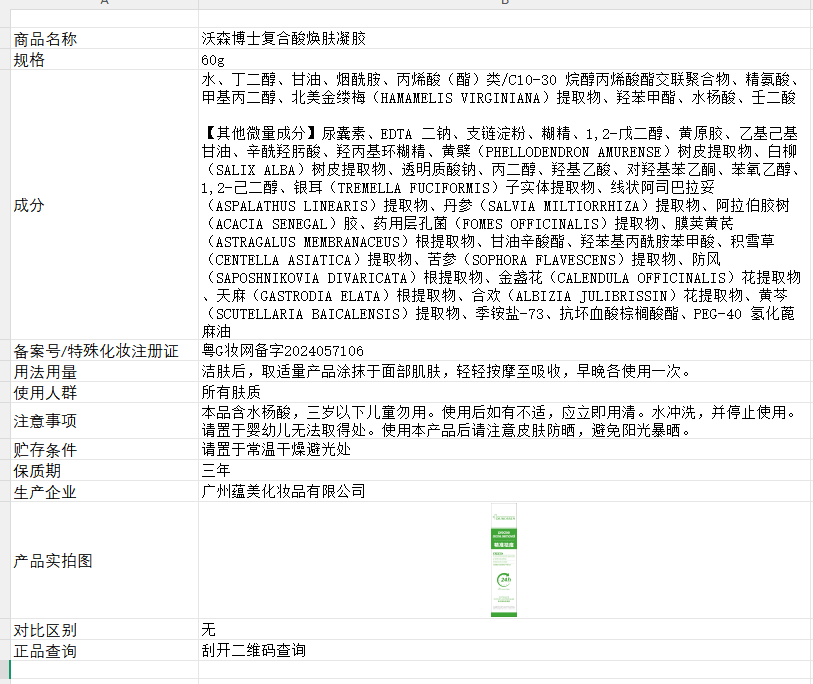Click the caution text starting with 本品含水杨酸

pyautogui.click(x=499, y=421)
